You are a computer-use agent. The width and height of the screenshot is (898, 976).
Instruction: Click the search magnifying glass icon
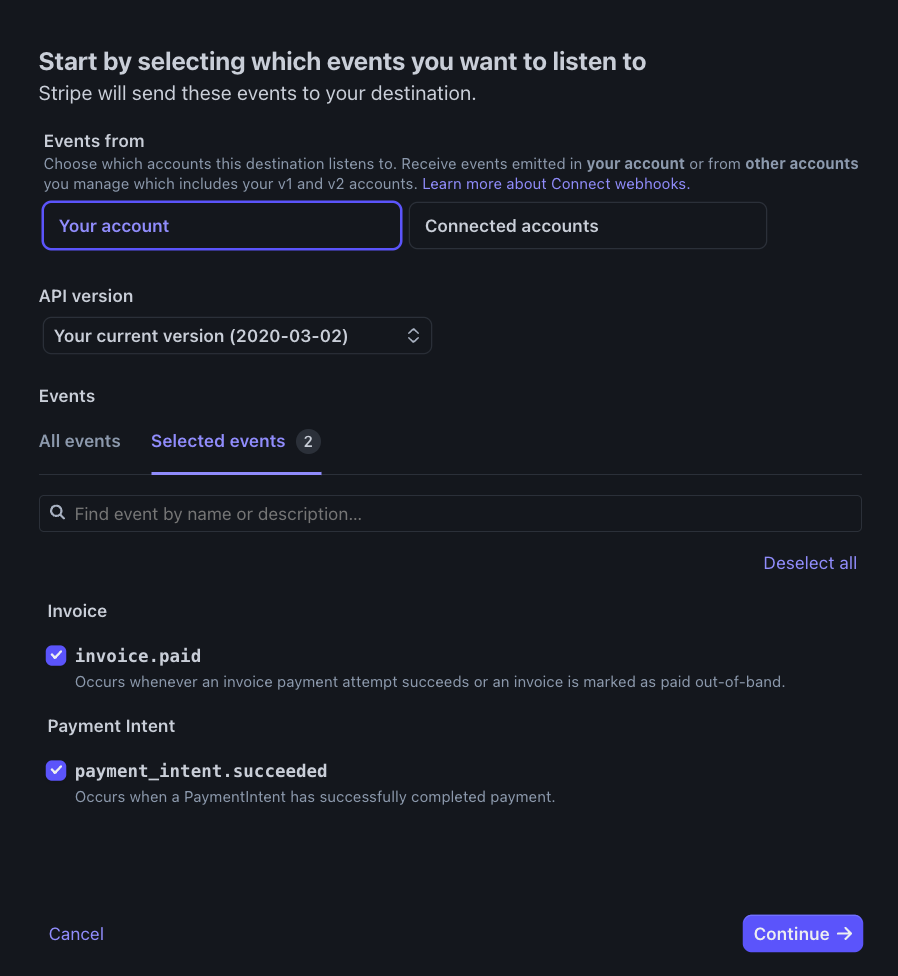(x=58, y=513)
